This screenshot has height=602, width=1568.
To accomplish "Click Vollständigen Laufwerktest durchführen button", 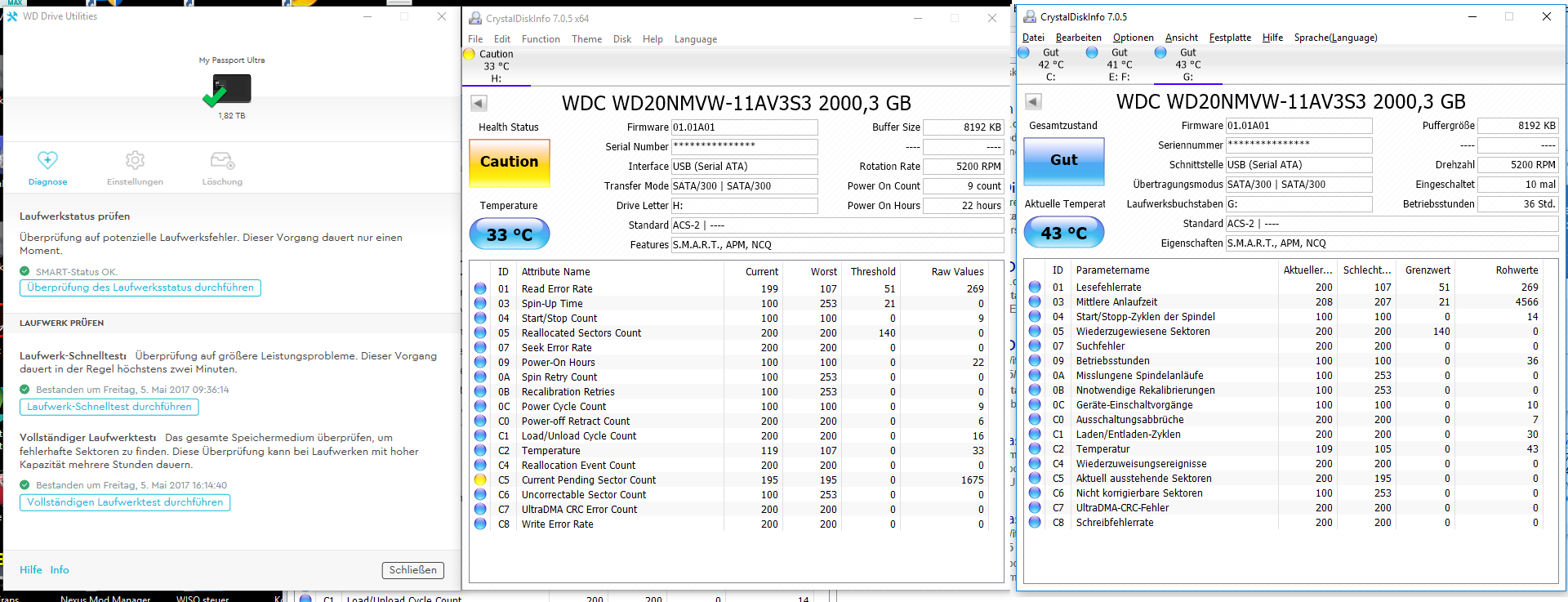I will [125, 502].
